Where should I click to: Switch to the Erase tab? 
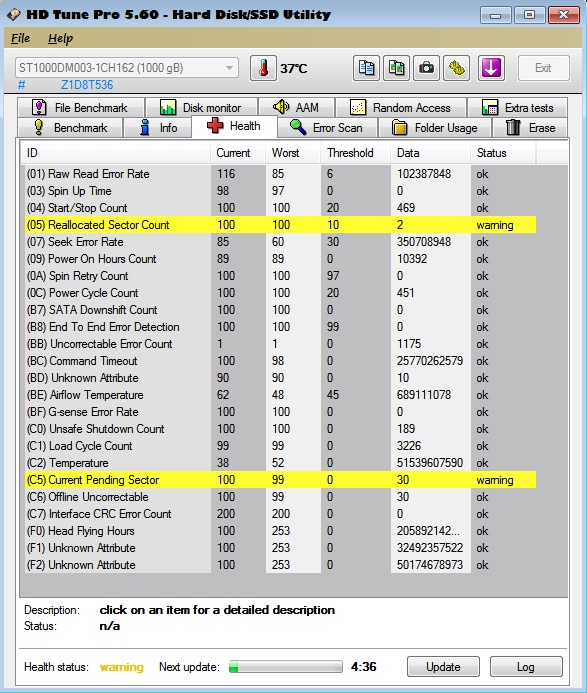coord(530,128)
